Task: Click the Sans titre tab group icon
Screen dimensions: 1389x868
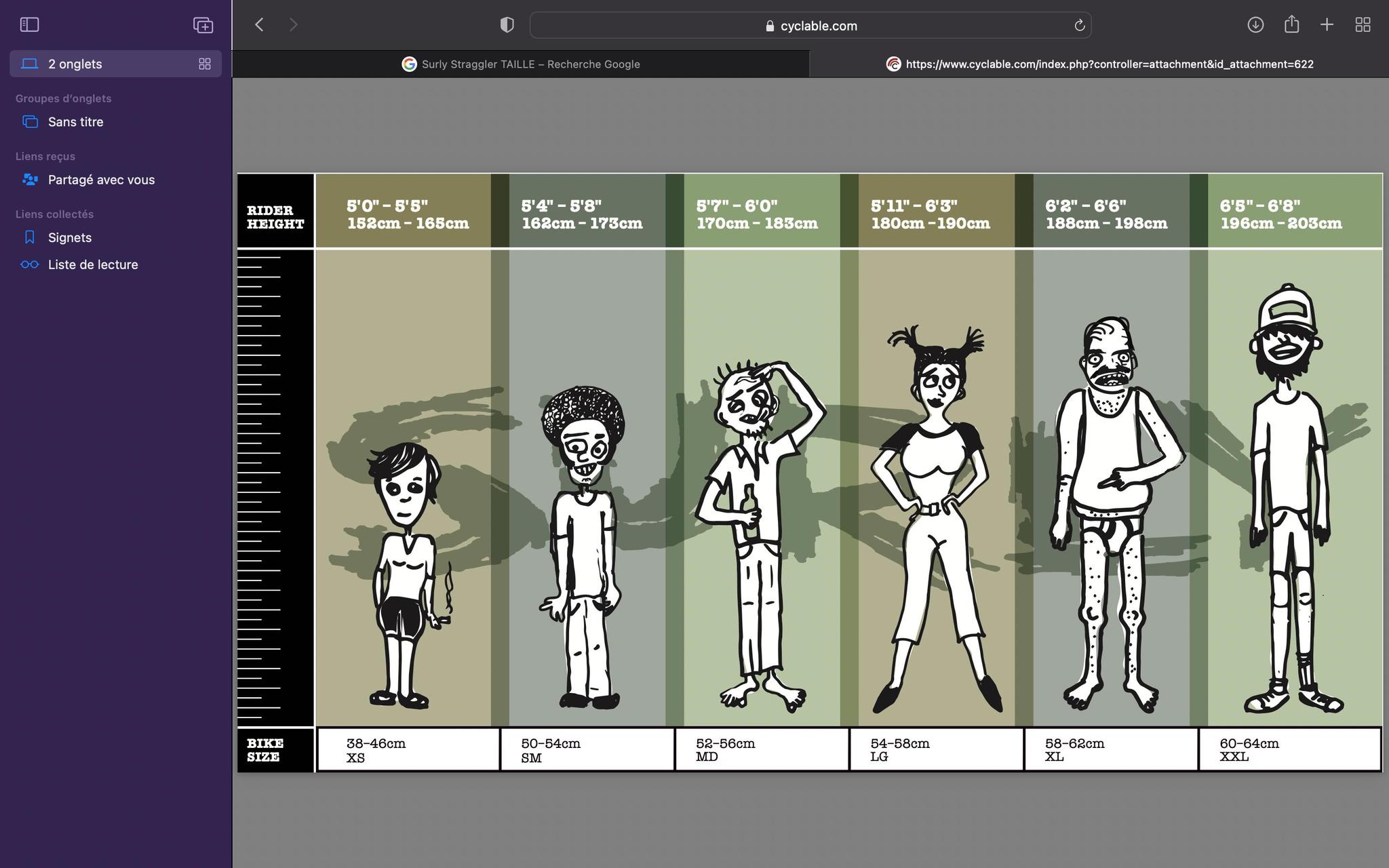Action: [x=30, y=122]
